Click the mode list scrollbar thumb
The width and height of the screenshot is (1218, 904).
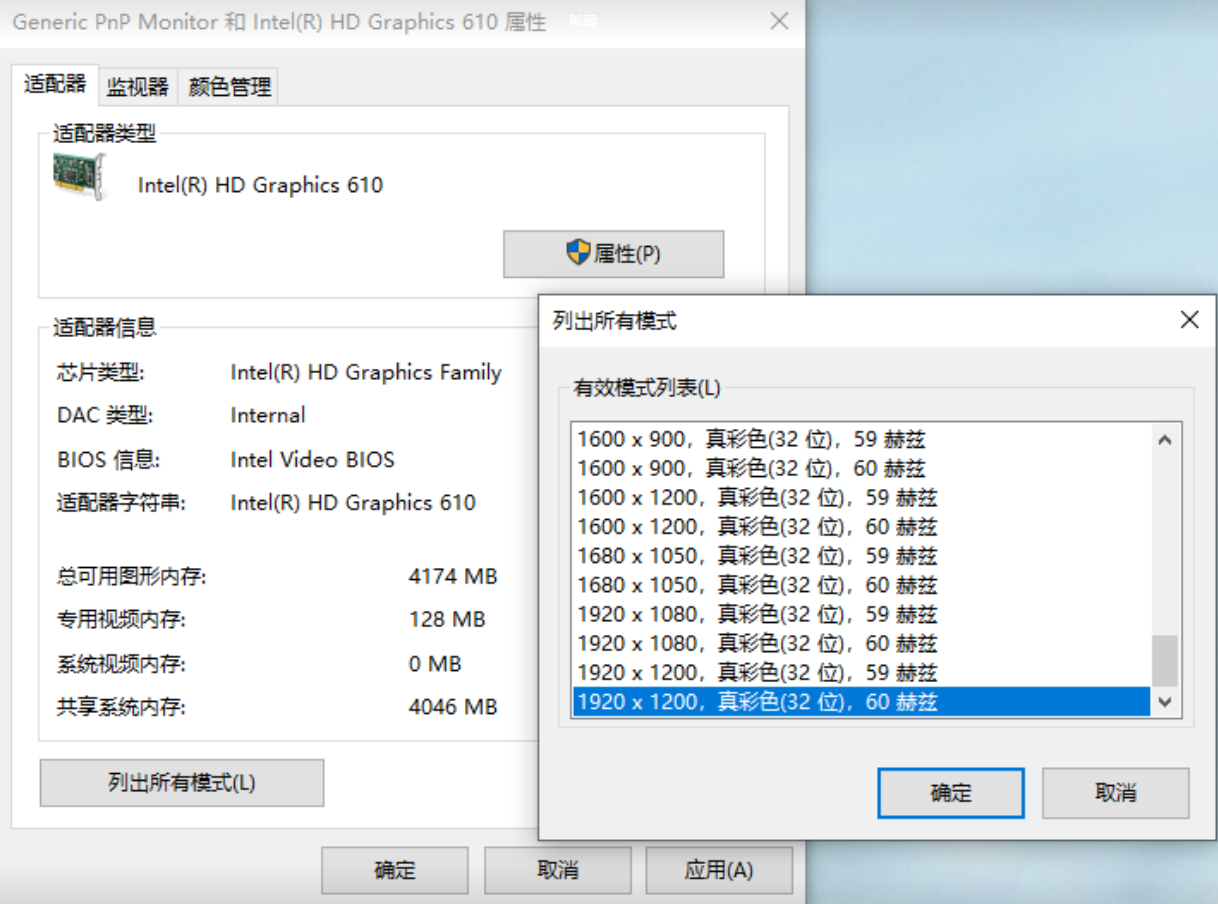pos(1164,660)
